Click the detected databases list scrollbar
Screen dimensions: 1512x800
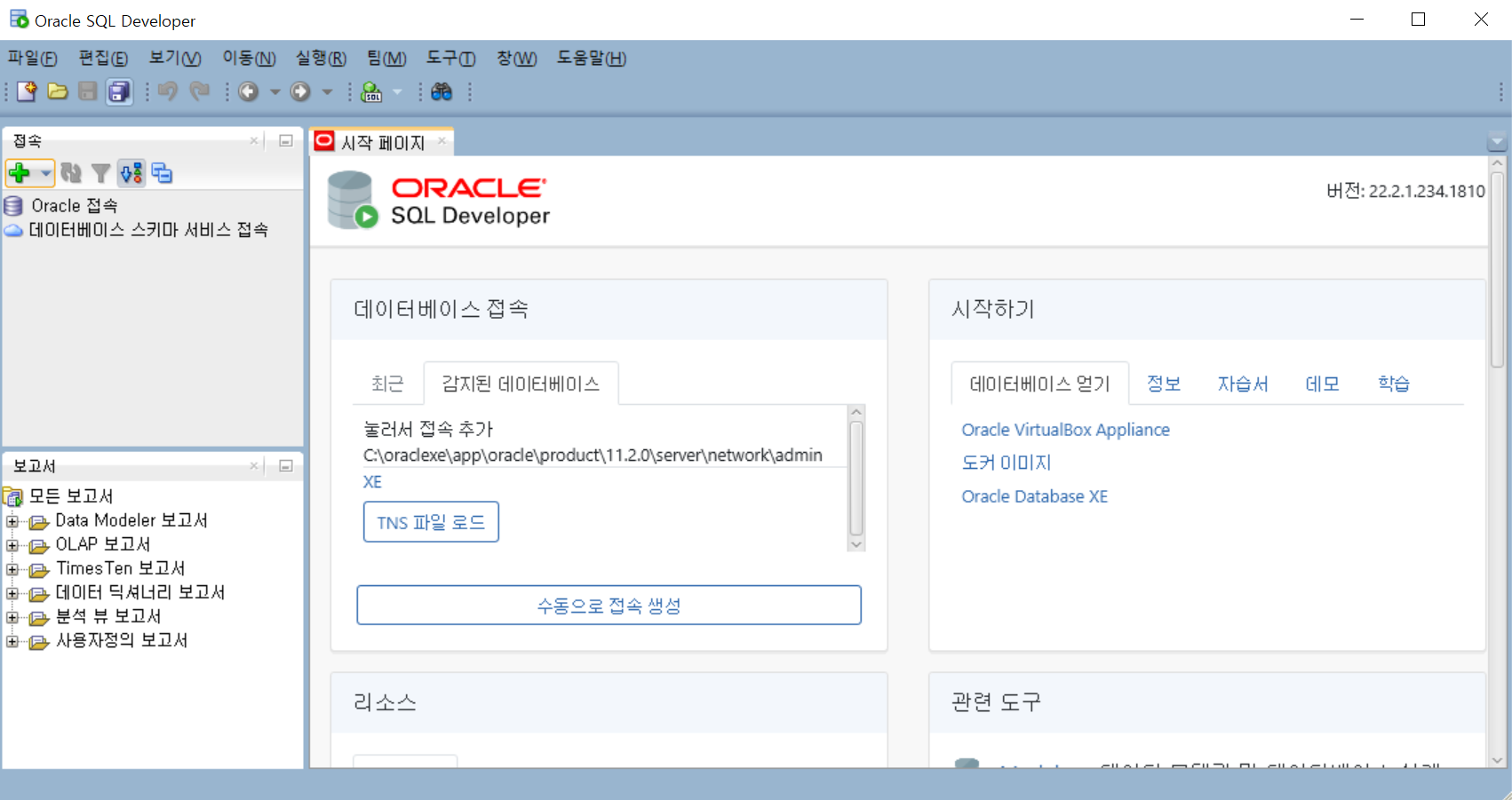[856, 478]
